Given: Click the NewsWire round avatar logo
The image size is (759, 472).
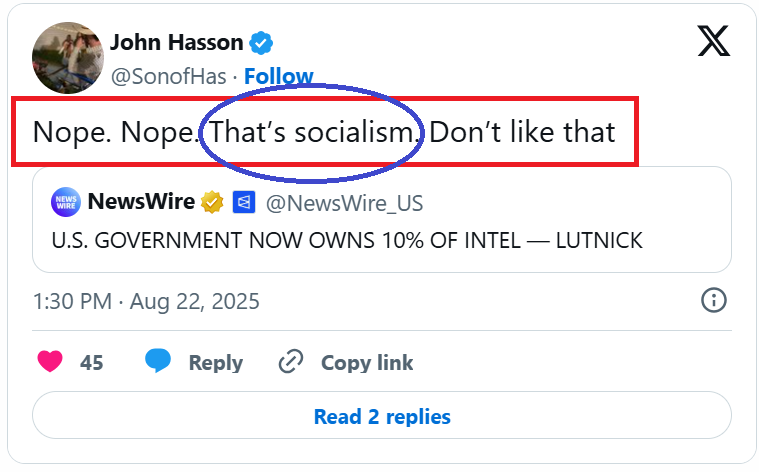Looking at the screenshot, I should coord(65,203).
